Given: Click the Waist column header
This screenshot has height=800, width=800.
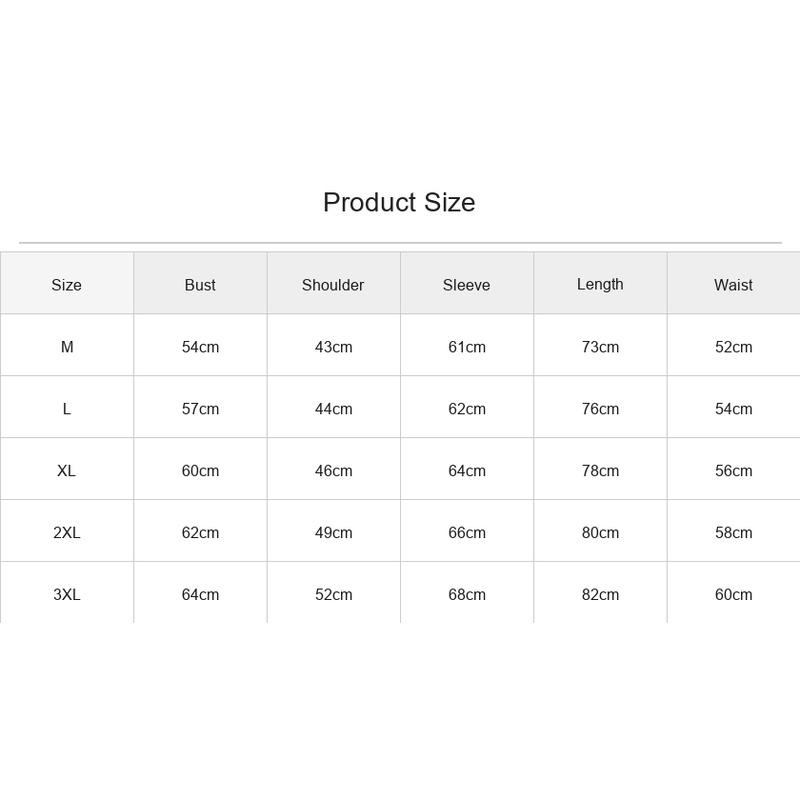Looking at the screenshot, I should click(x=733, y=285).
